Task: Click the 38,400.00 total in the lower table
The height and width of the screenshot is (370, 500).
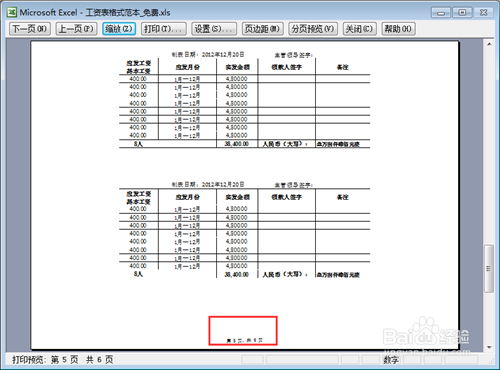Action: click(x=237, y=275)
